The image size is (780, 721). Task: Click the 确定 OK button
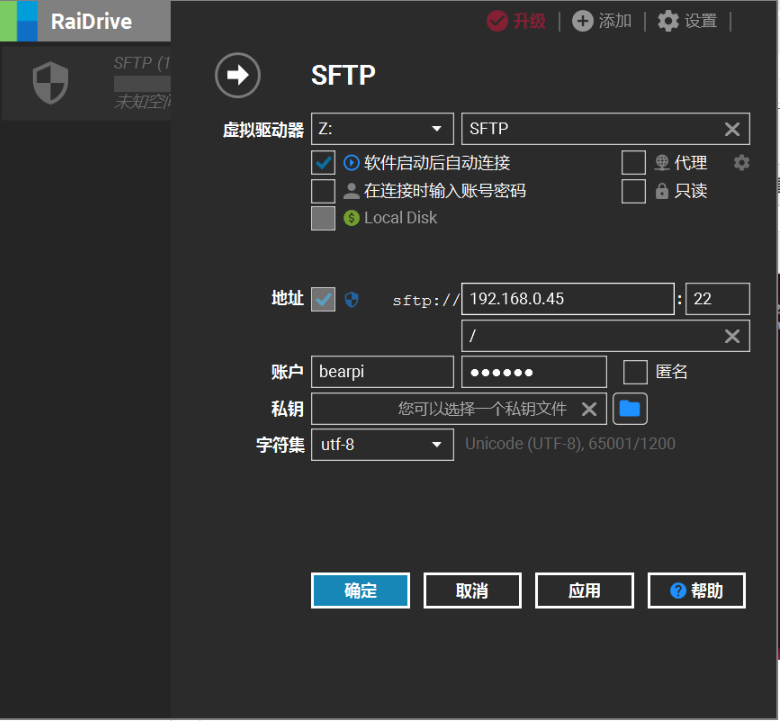click(x=360, y=590)
